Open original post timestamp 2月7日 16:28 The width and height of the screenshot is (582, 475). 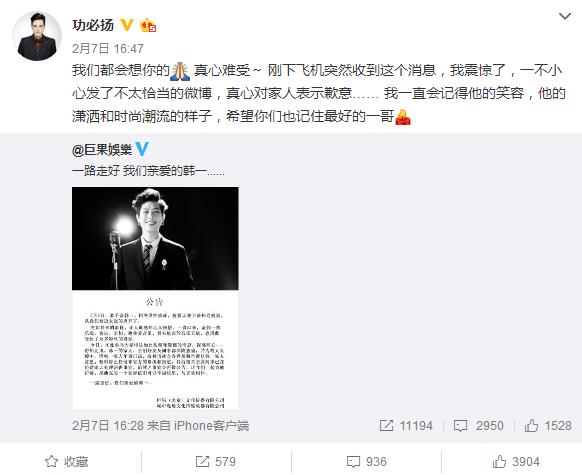click(x=108, y=425)
